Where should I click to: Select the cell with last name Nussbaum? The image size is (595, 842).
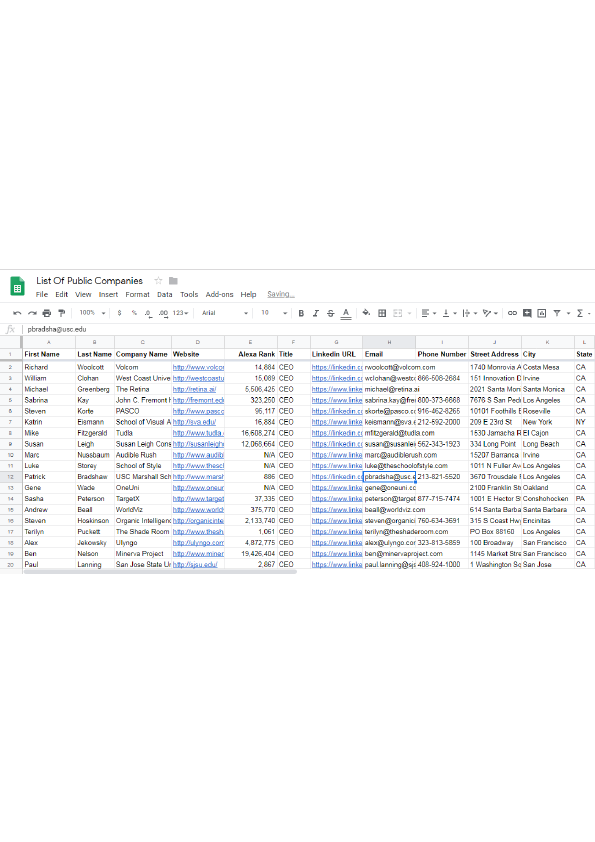tap(95, 455)
